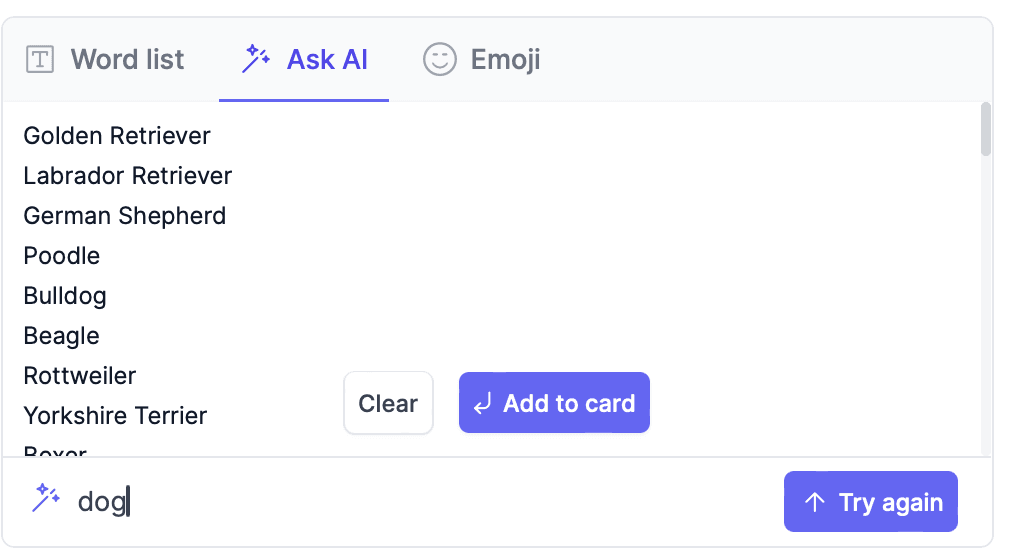Click the sparkle wand icon beside Ask AI
The image size is (1022, 554).
tap(256, 60)
